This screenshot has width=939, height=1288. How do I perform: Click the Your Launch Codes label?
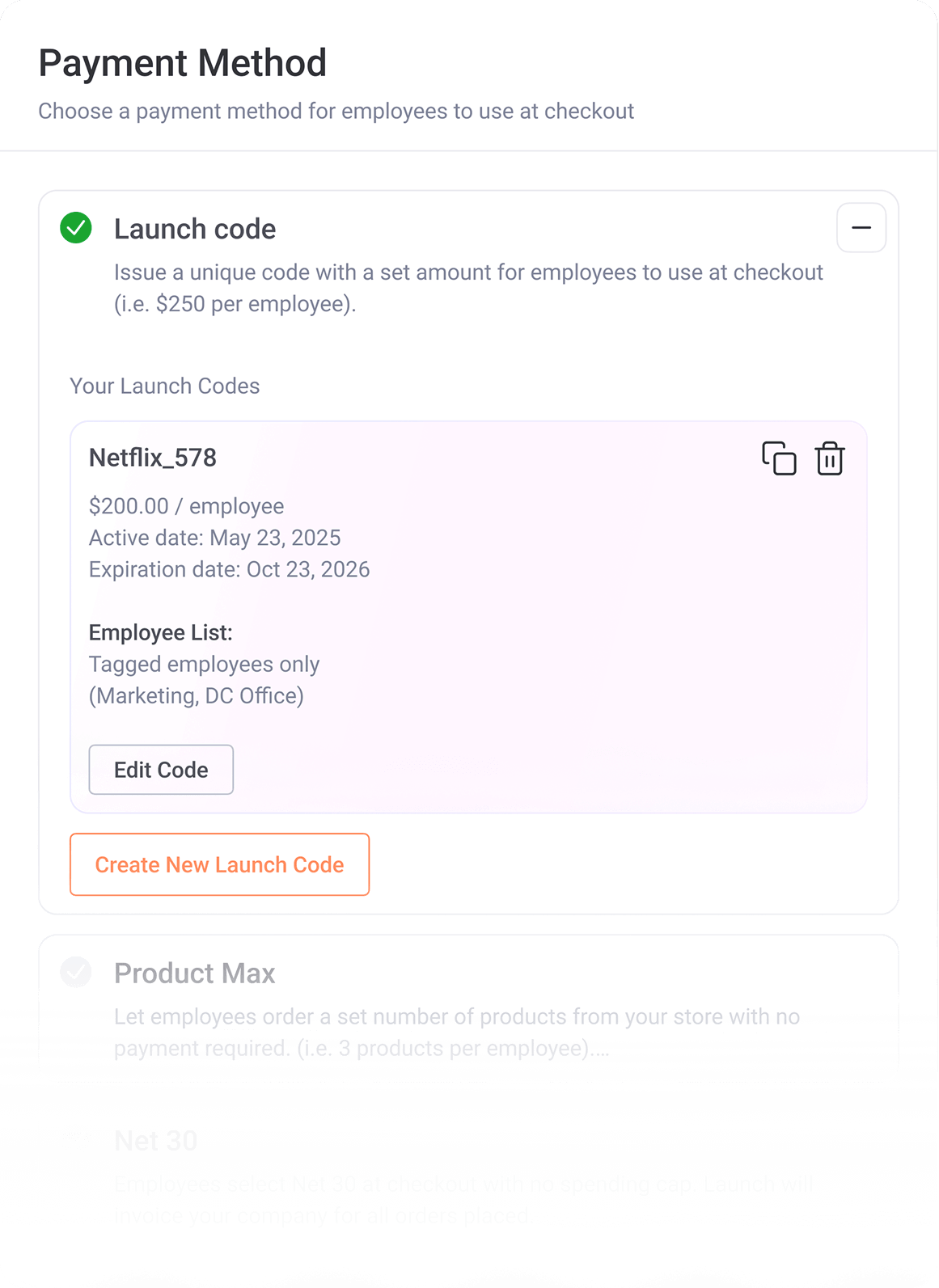tap(165, 386)
